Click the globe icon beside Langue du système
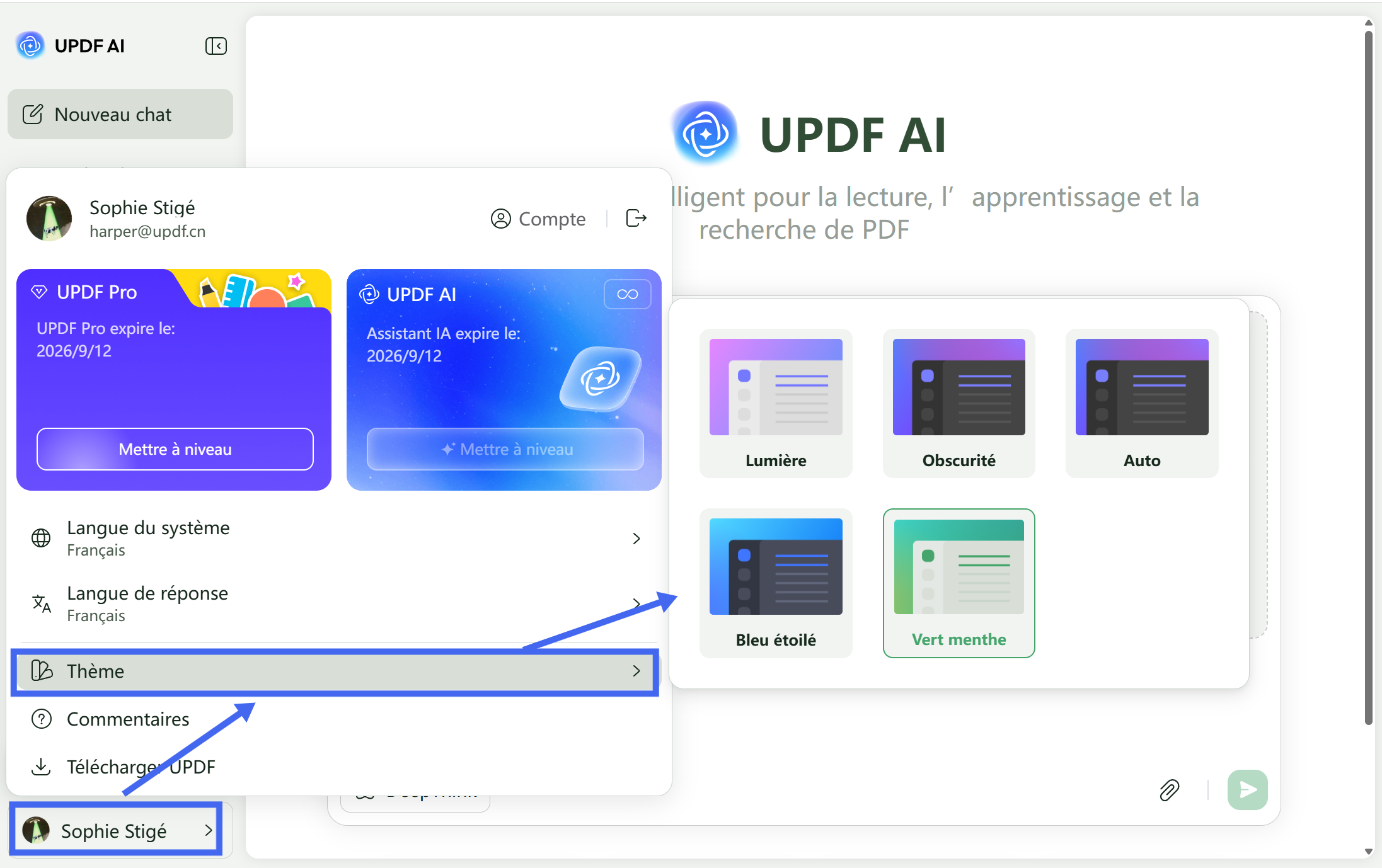 pos(41,538)
